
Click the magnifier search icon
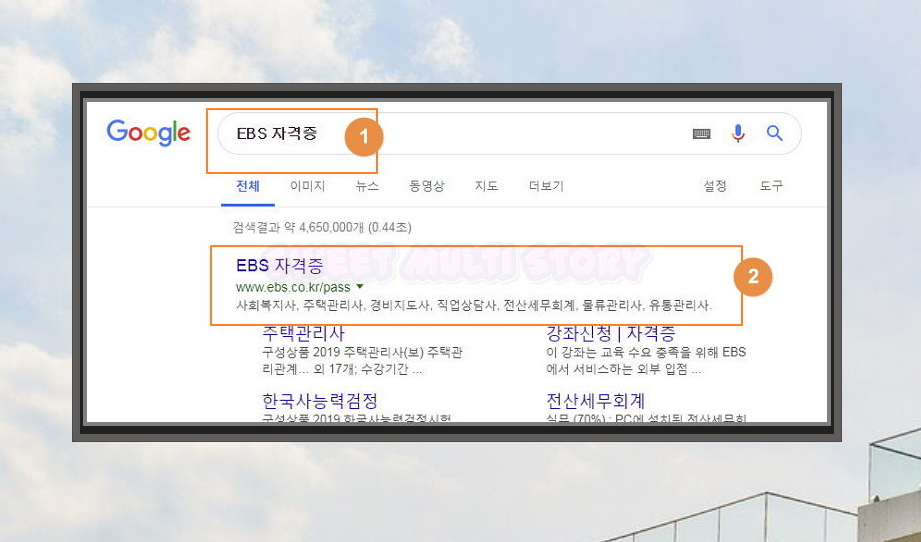coord(775,133)
